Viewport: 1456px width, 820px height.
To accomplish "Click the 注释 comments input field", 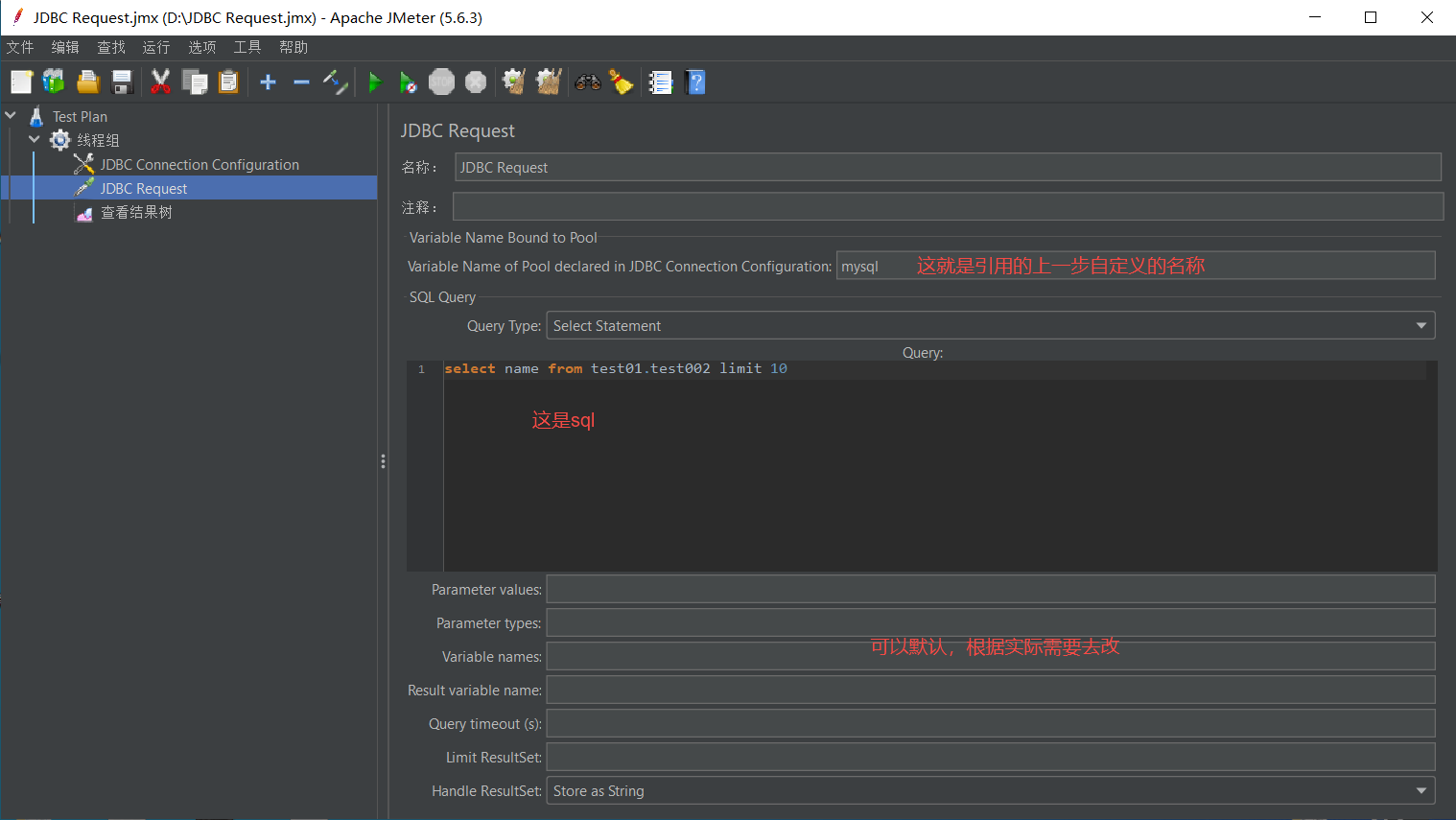I will [x=948, y=206].
